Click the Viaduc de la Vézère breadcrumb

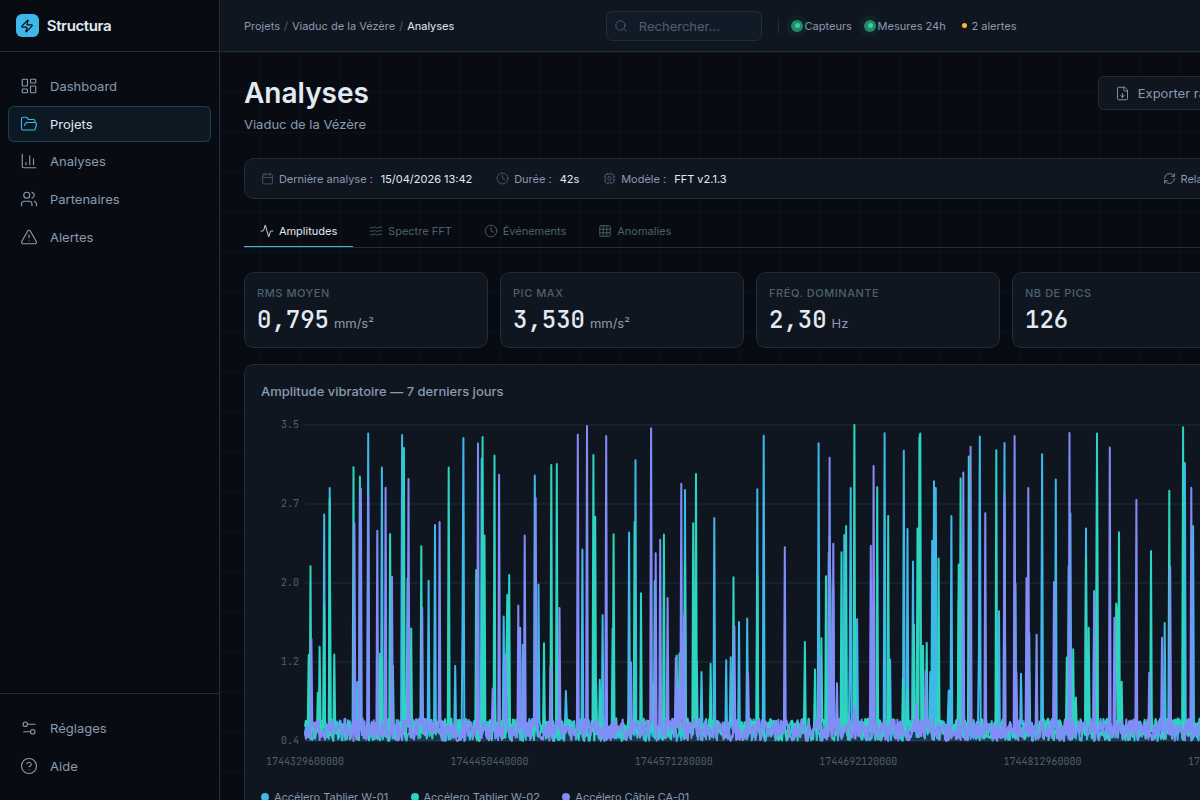tap(343, 26)
